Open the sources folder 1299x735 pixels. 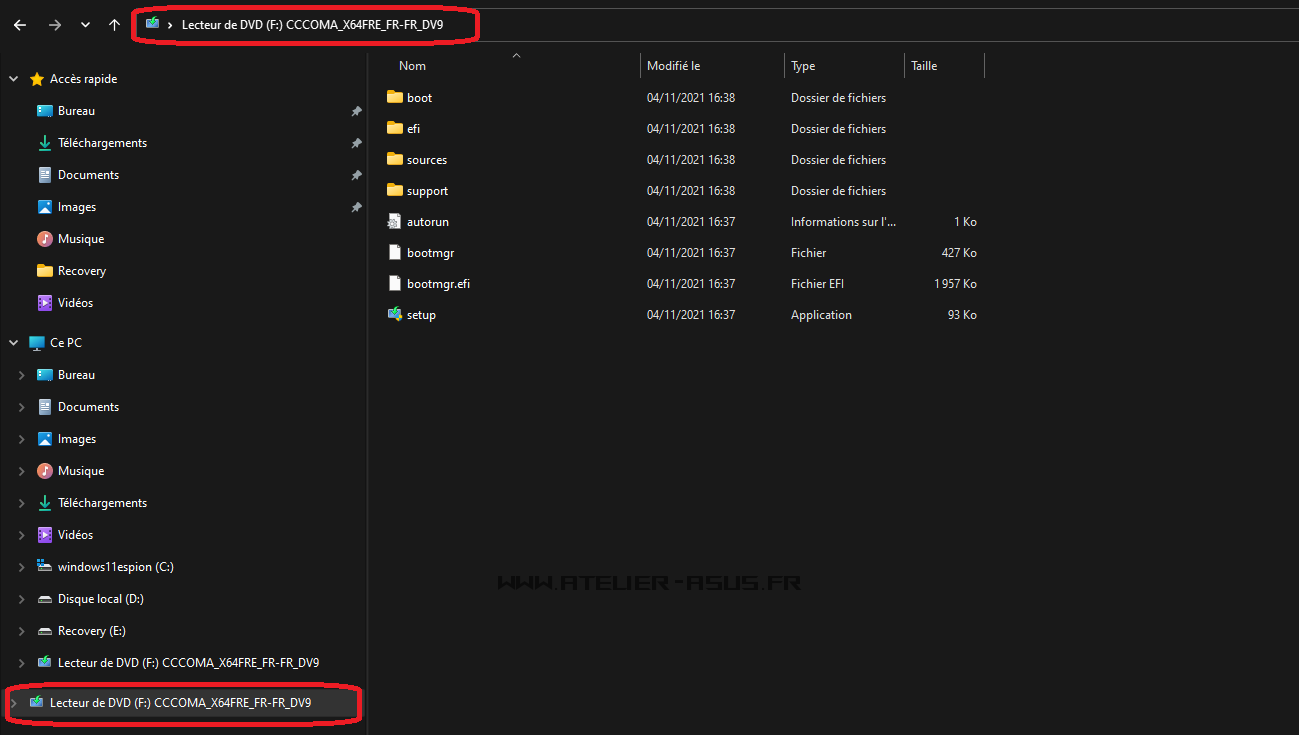426,160
